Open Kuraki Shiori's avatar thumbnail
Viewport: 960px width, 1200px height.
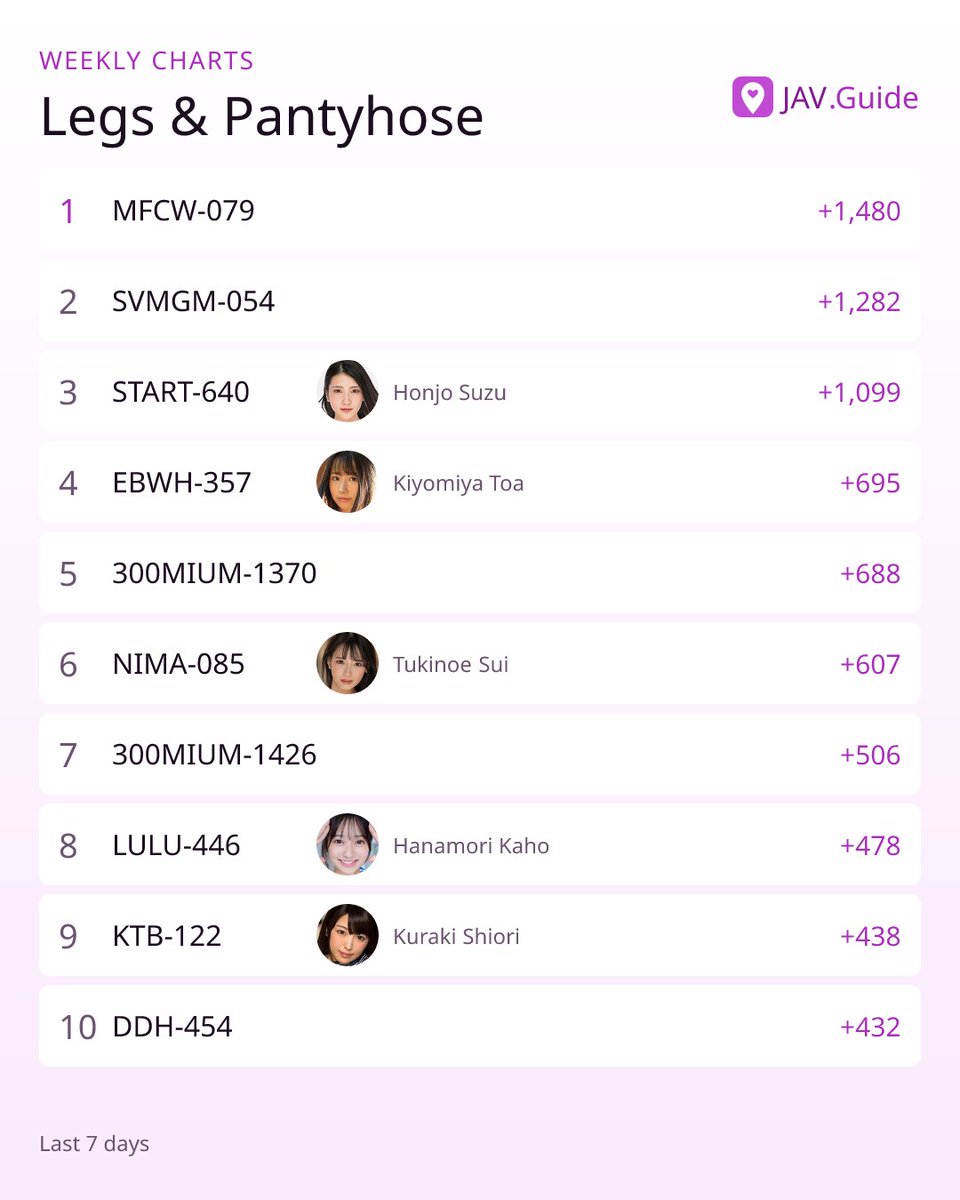(x=347, y=936)
